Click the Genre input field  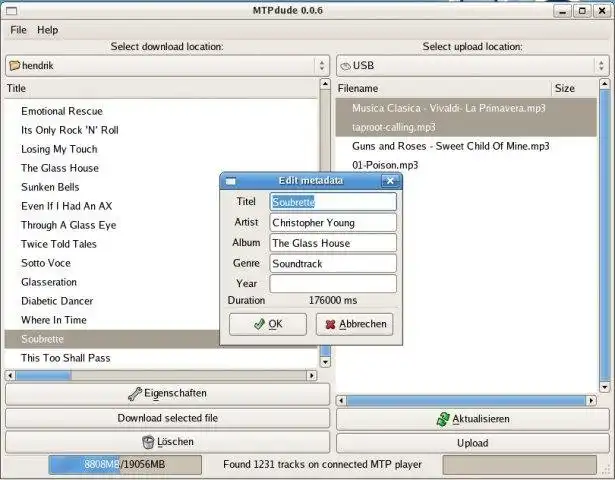[x=333, y=264]
